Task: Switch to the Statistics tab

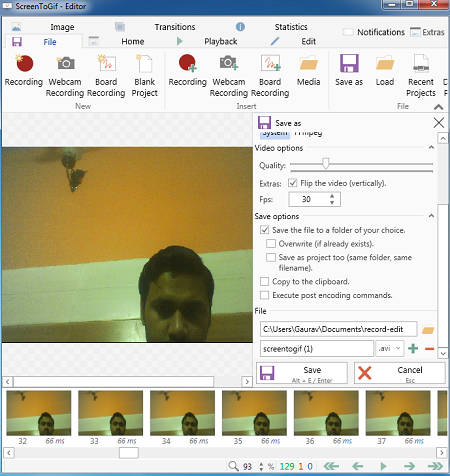Action: [x=291, y=27]
